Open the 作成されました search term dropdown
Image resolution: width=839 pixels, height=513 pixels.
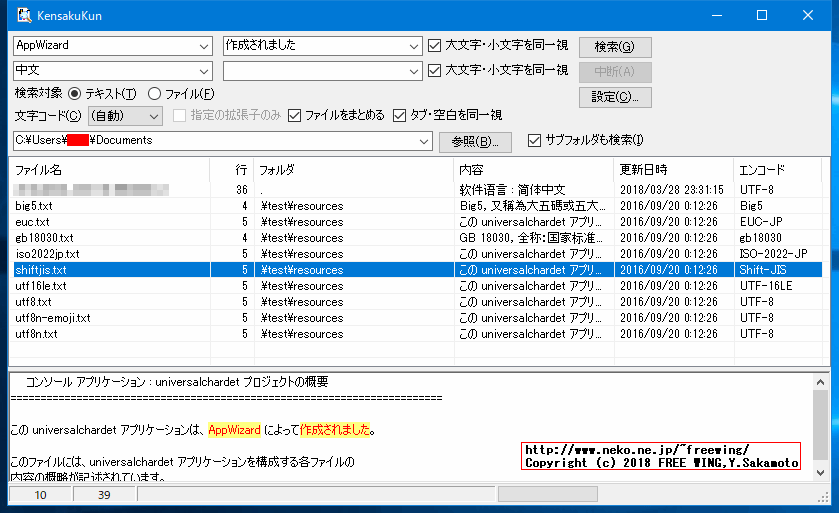(x=414, y=46)
